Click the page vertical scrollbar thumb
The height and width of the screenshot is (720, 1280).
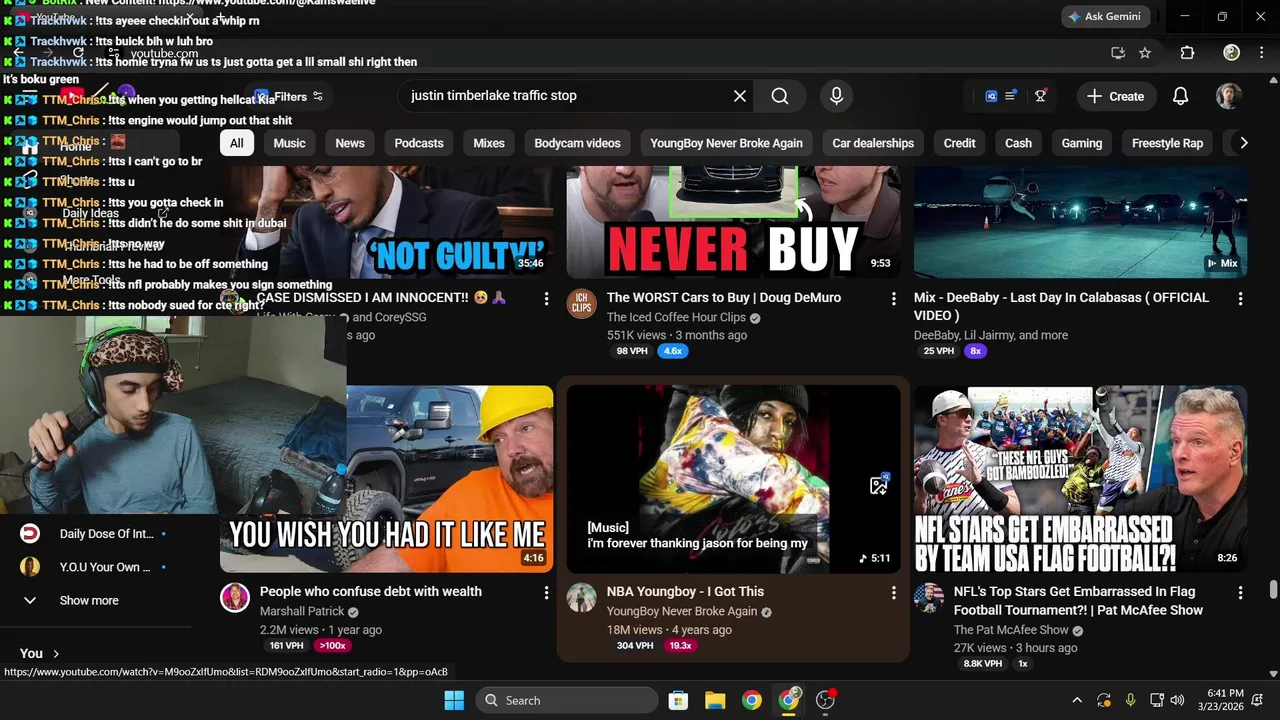point(1273,590)
